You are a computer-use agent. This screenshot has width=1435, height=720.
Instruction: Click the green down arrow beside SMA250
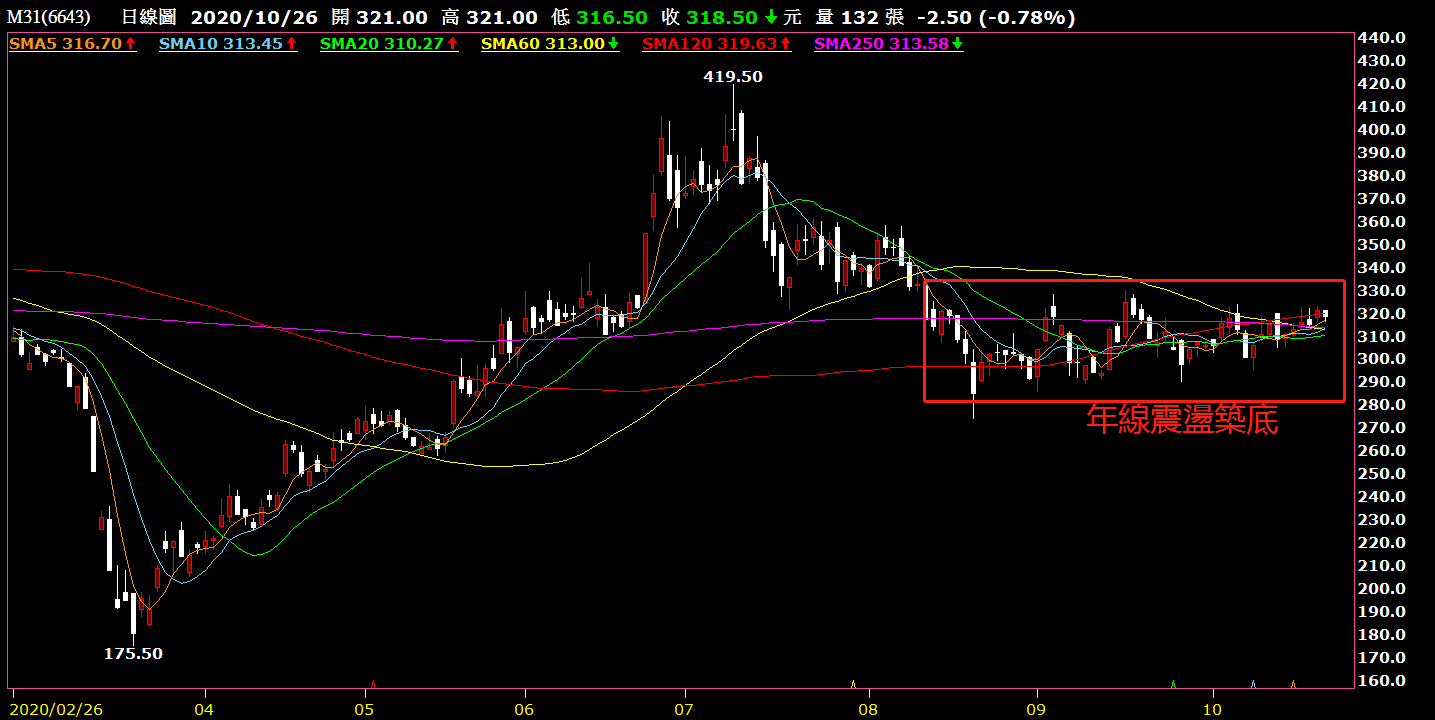[958, 44]
